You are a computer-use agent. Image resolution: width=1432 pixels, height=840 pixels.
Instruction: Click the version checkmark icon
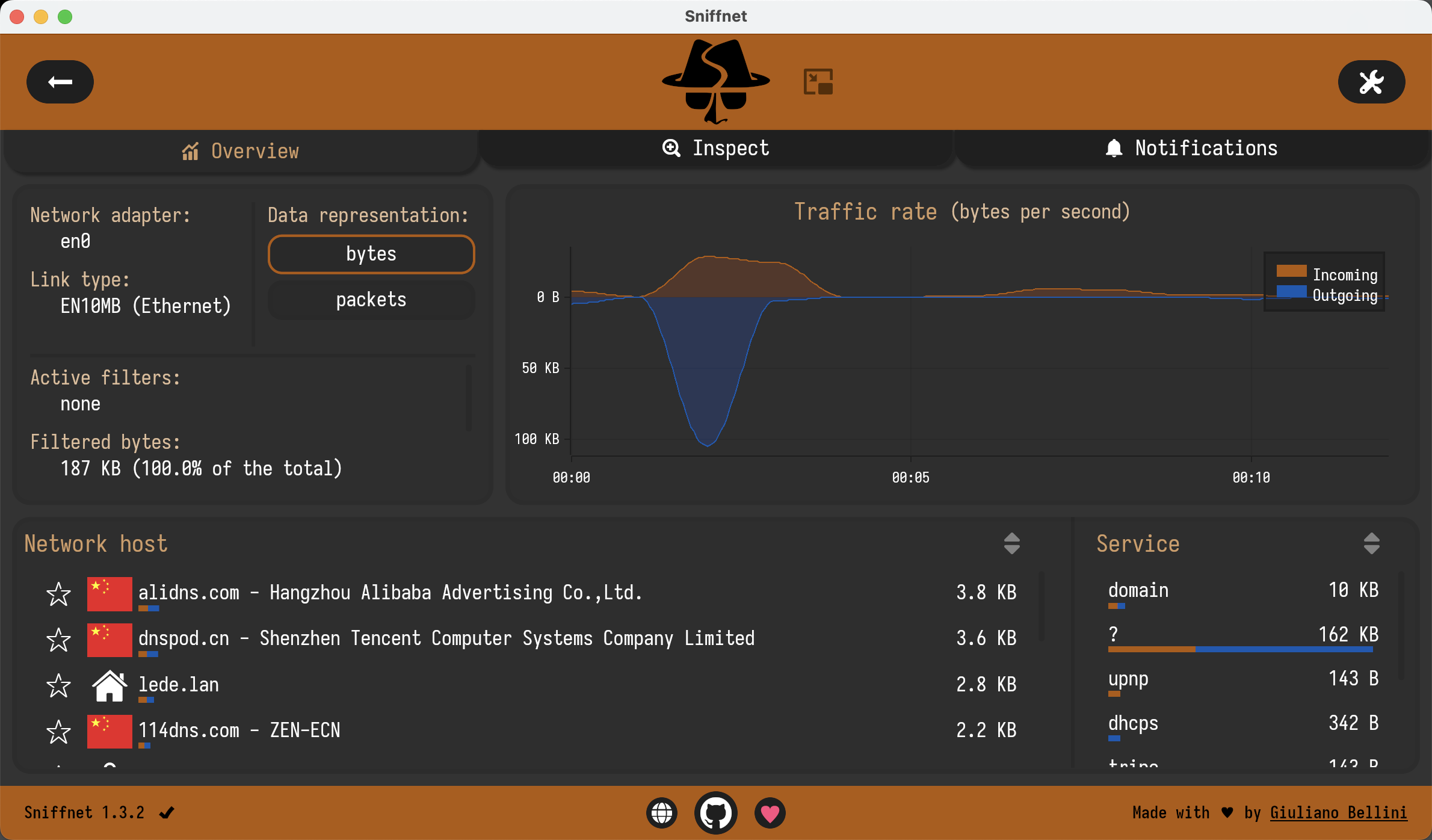tap(167, 813)
